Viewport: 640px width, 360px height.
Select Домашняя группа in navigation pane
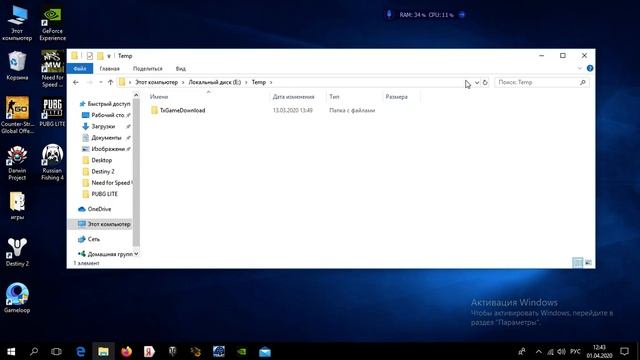coord(109,254)
